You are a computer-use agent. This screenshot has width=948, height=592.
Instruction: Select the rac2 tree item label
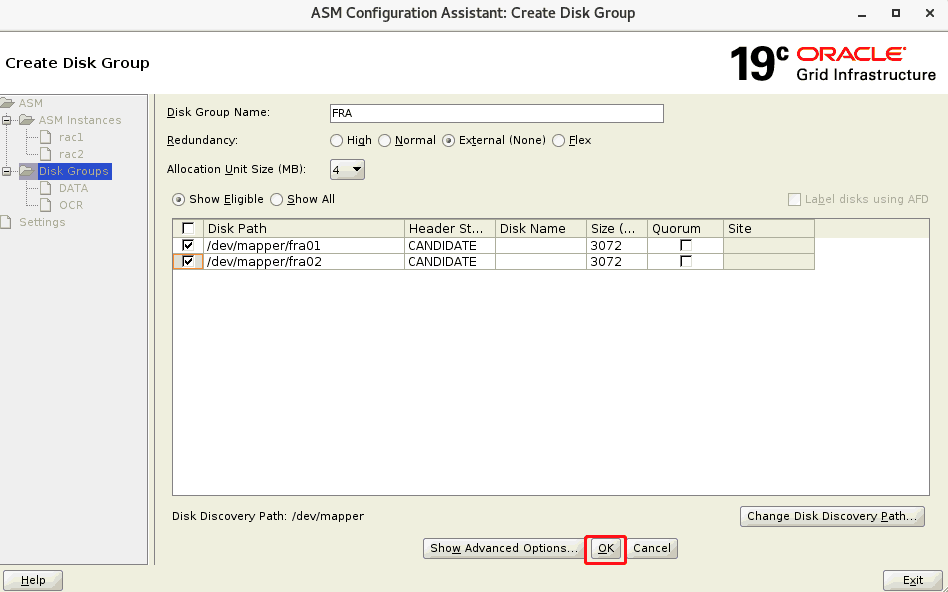coord(71,154)
